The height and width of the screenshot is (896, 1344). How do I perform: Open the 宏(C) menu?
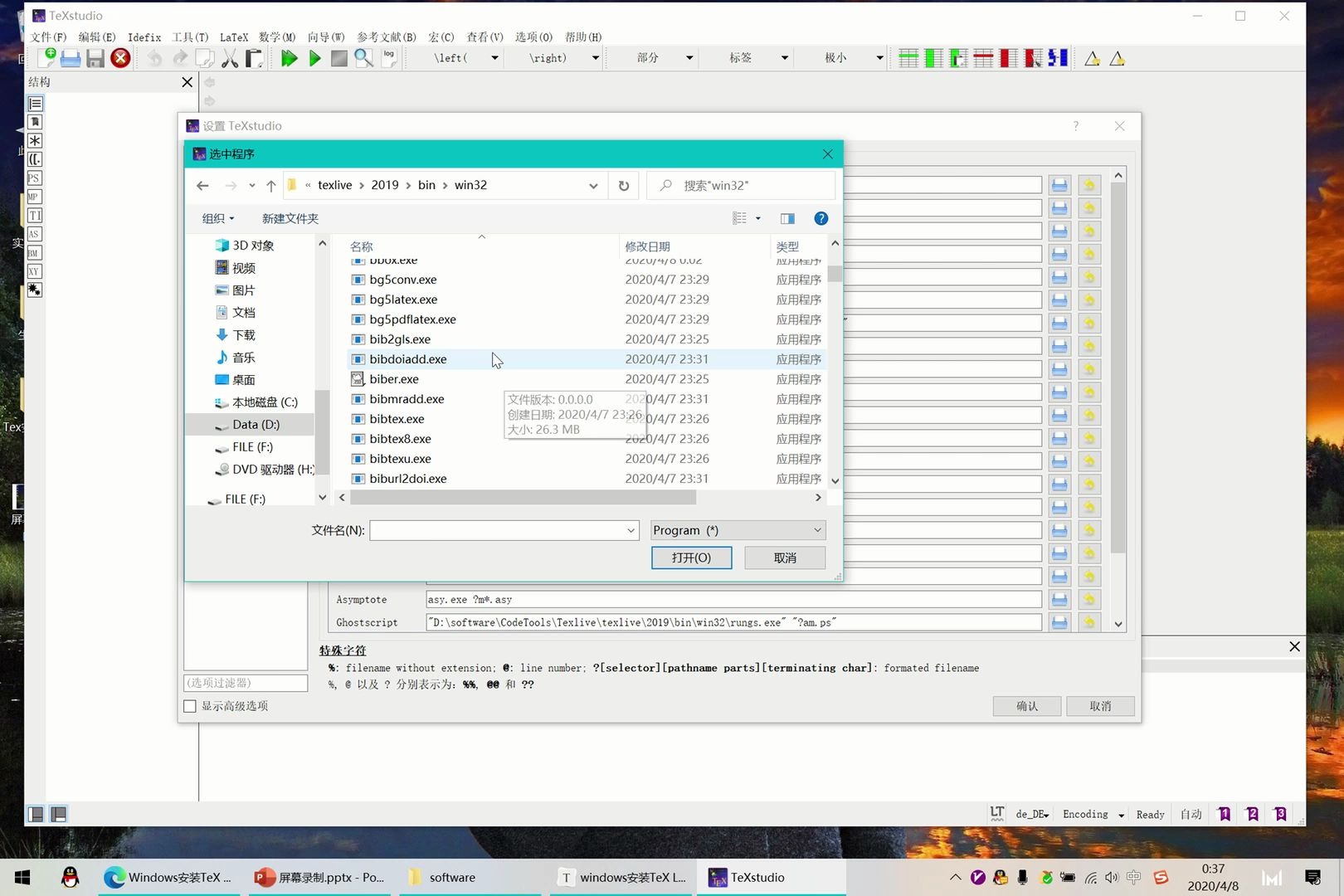pos(442,37)
